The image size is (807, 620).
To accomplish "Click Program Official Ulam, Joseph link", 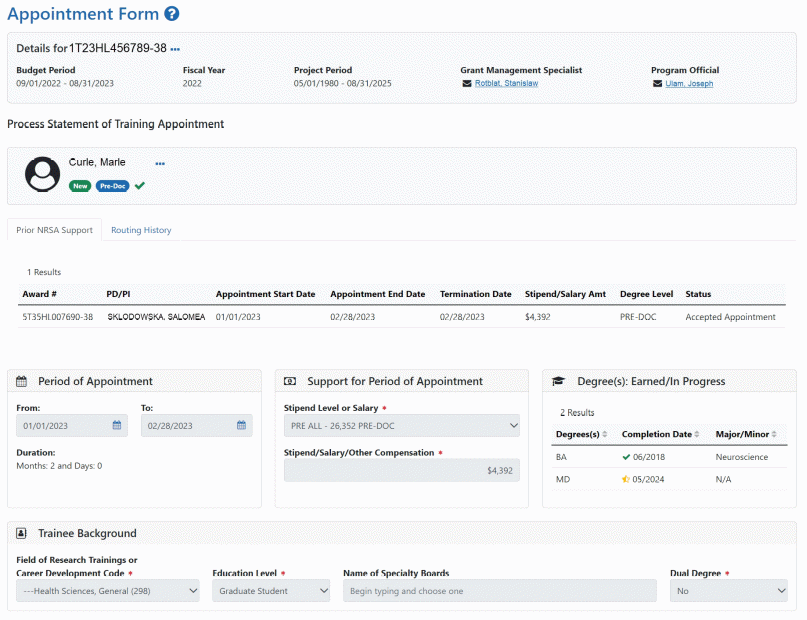I will pos(689,84).
